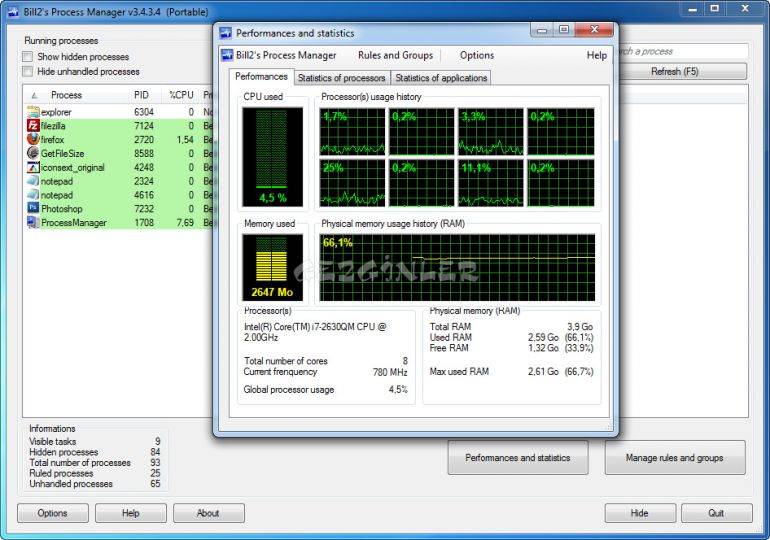Click the Total RAM value 3,9 Go
The width and height of the screenshot is (770, 540).
point(580,326)
